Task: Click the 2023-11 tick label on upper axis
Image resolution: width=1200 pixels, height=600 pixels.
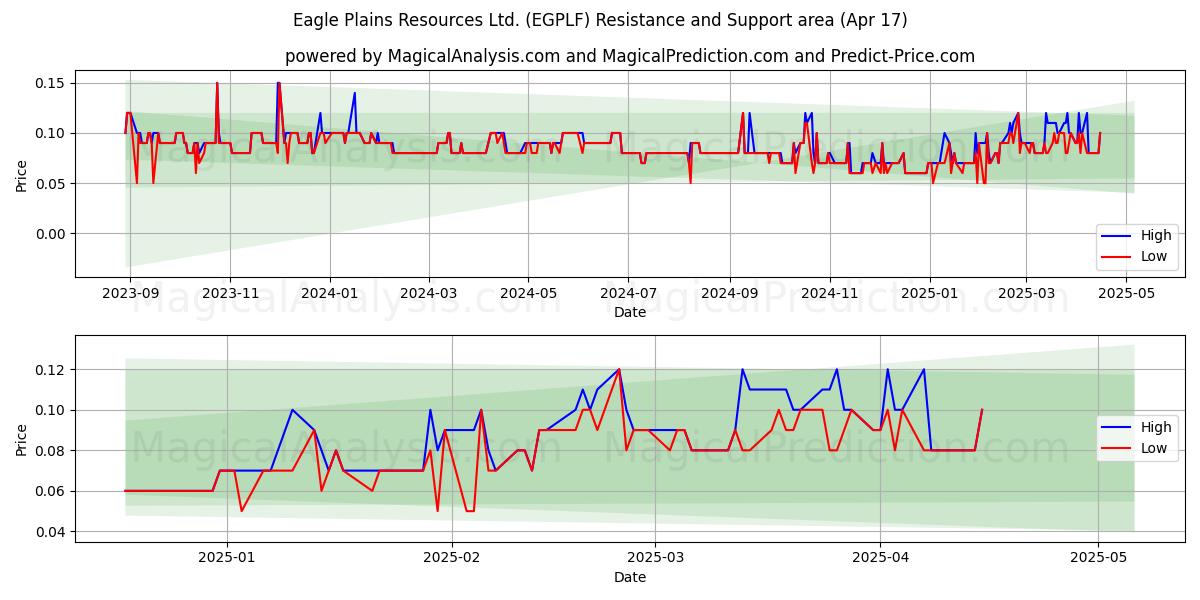Action: (x=230, y=294)
